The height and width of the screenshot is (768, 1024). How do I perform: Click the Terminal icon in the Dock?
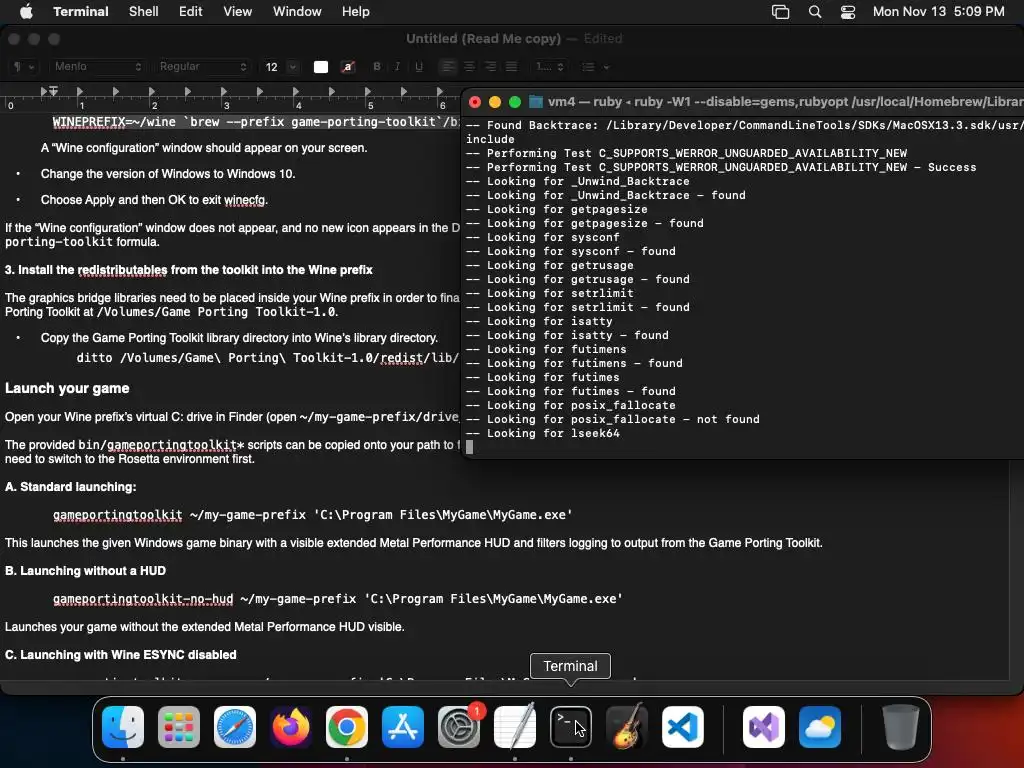(571, 727)
